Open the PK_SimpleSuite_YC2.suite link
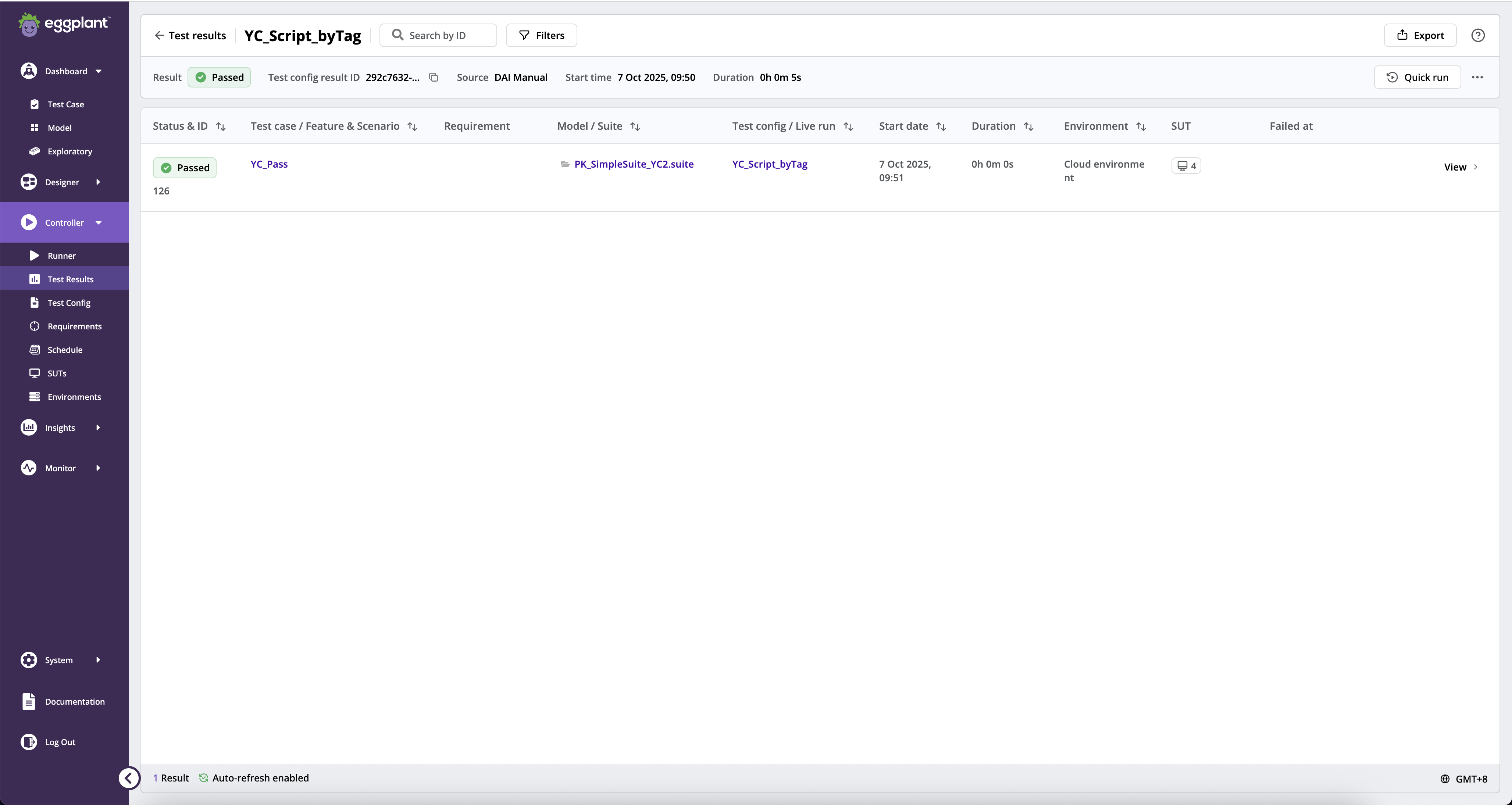Viewport: 1512px width, 805px height. coord(633,164)
